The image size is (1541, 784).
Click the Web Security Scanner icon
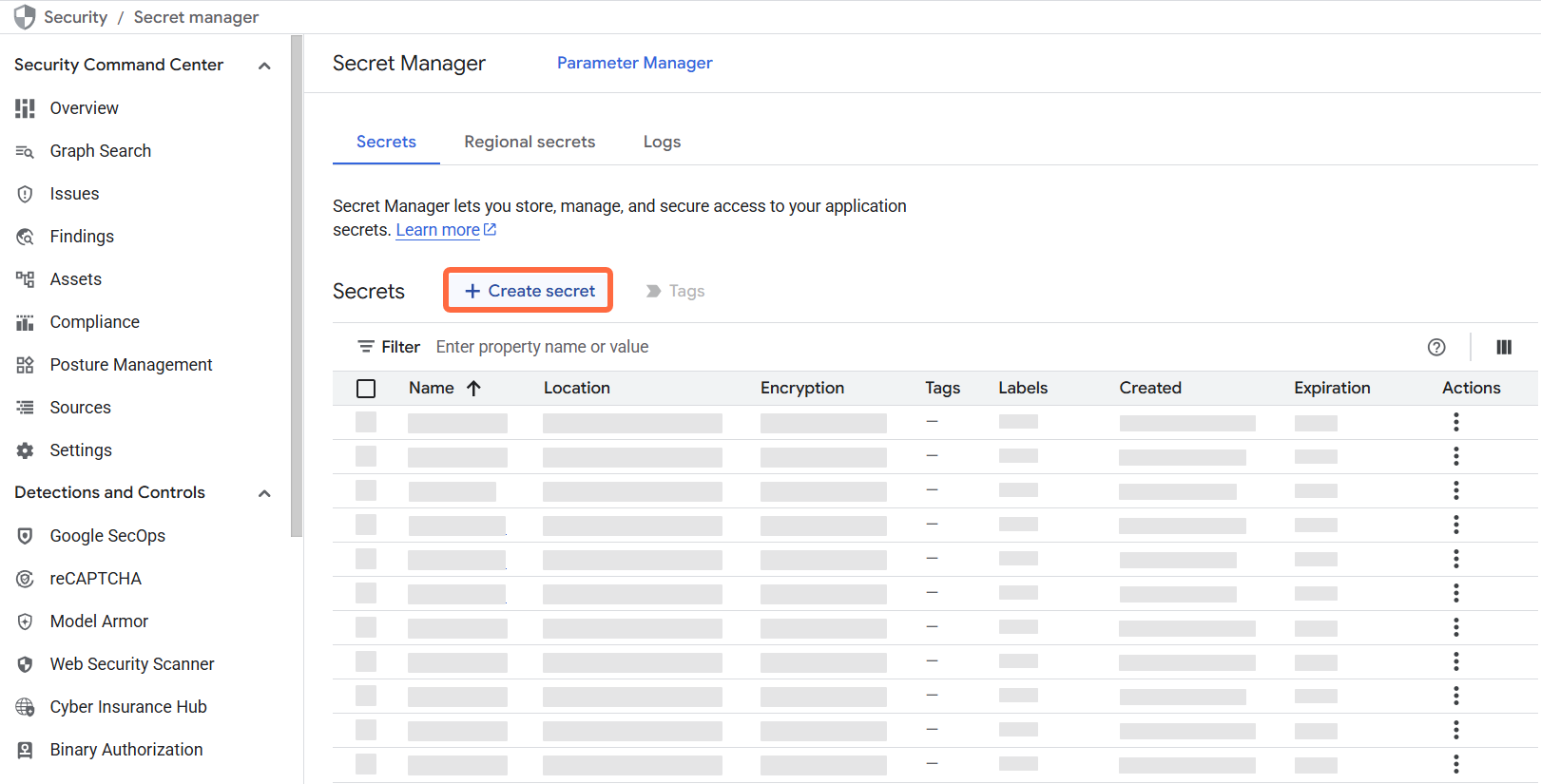coord(25,664)
